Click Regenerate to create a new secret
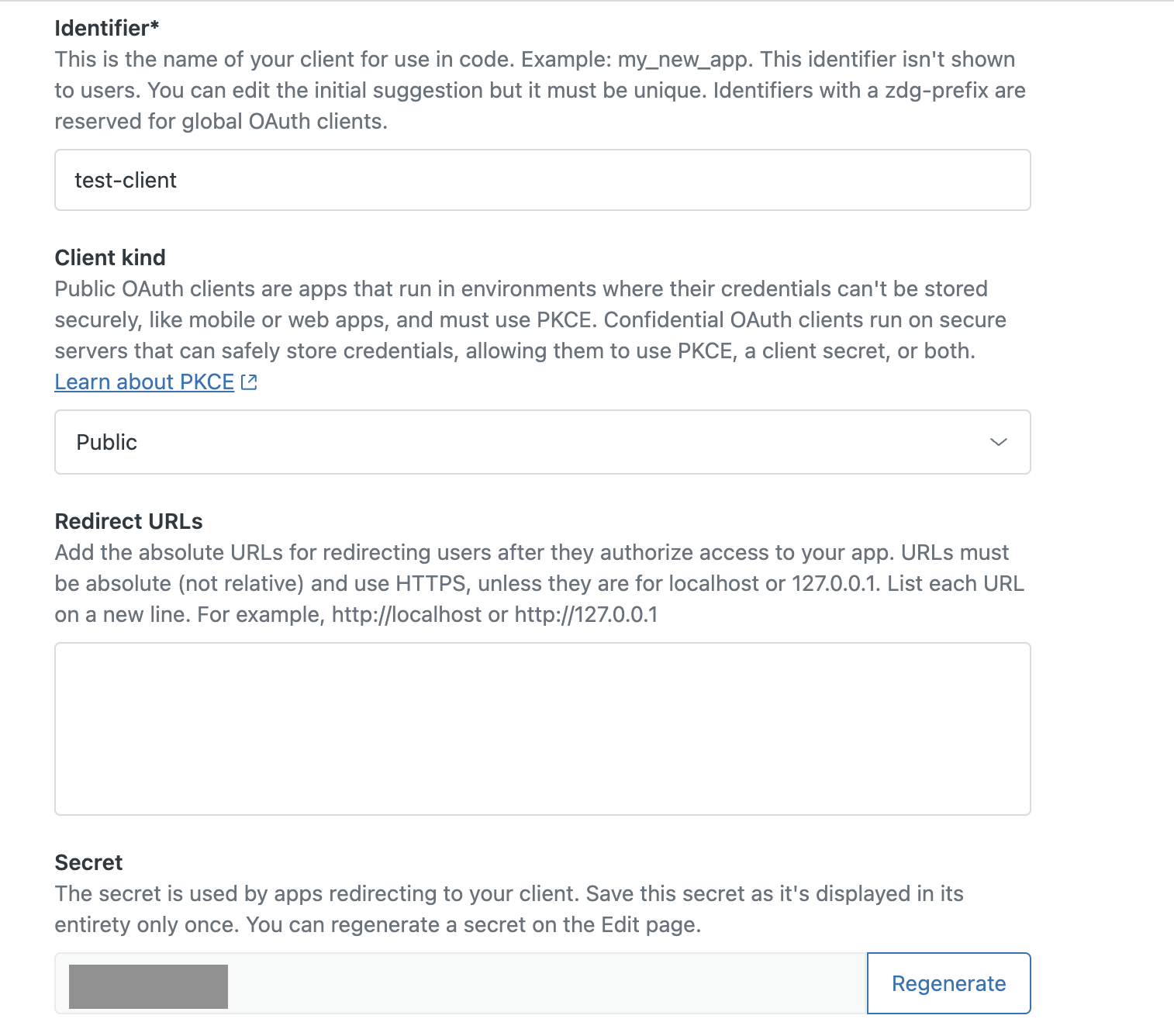 point(948,983)
